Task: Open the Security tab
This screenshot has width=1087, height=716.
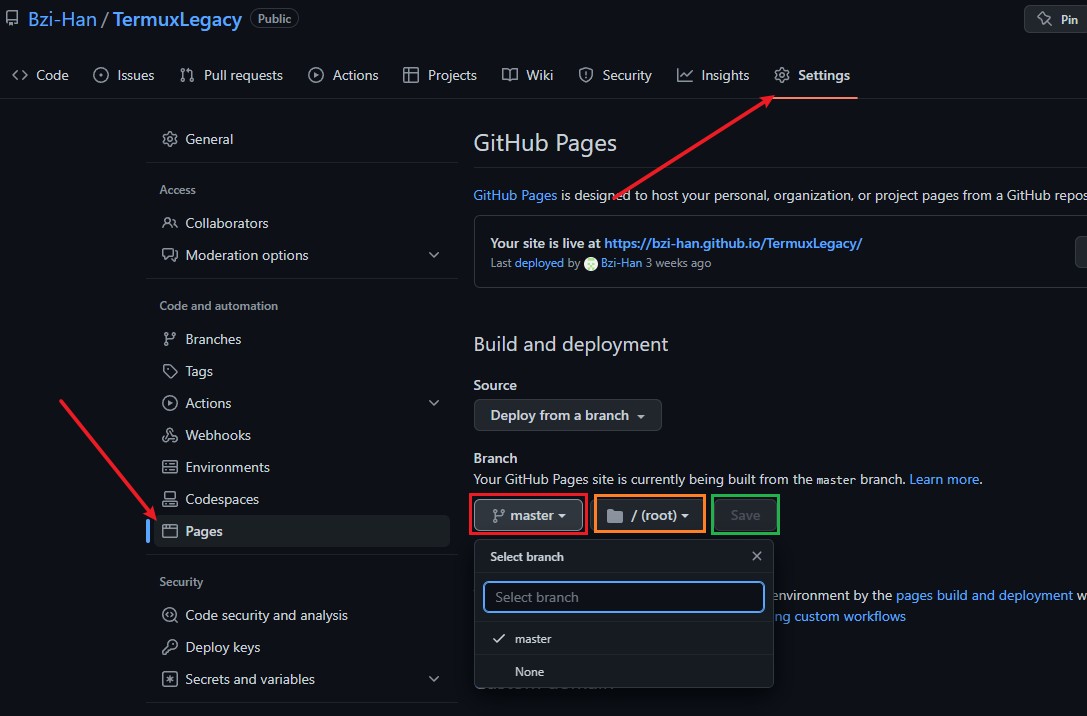Action: 615,75
